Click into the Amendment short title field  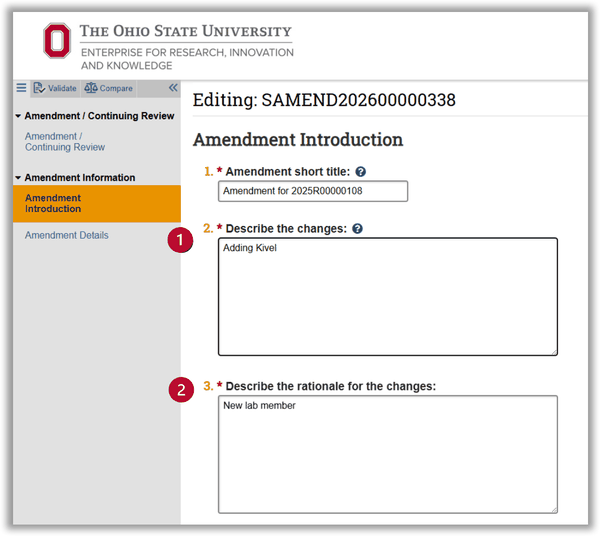click(x=313, y=191)
